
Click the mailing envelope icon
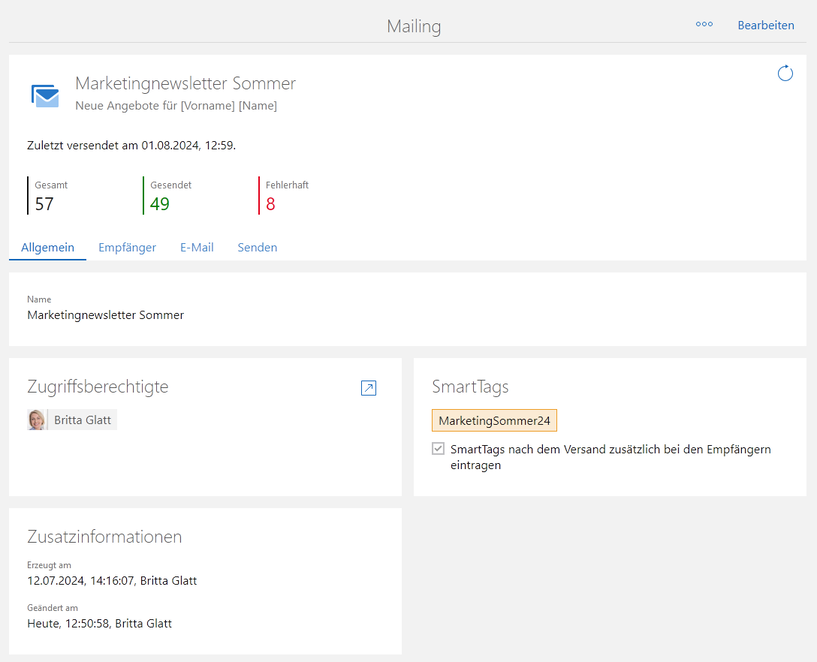tap(45, 95)
